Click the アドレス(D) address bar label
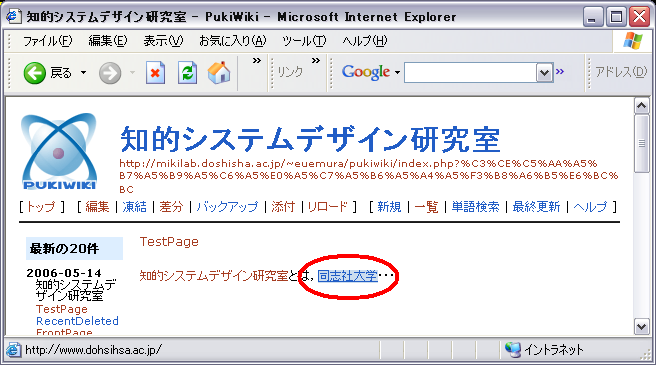The height and width of the screenshot is (366, 656). pos(621,72)
